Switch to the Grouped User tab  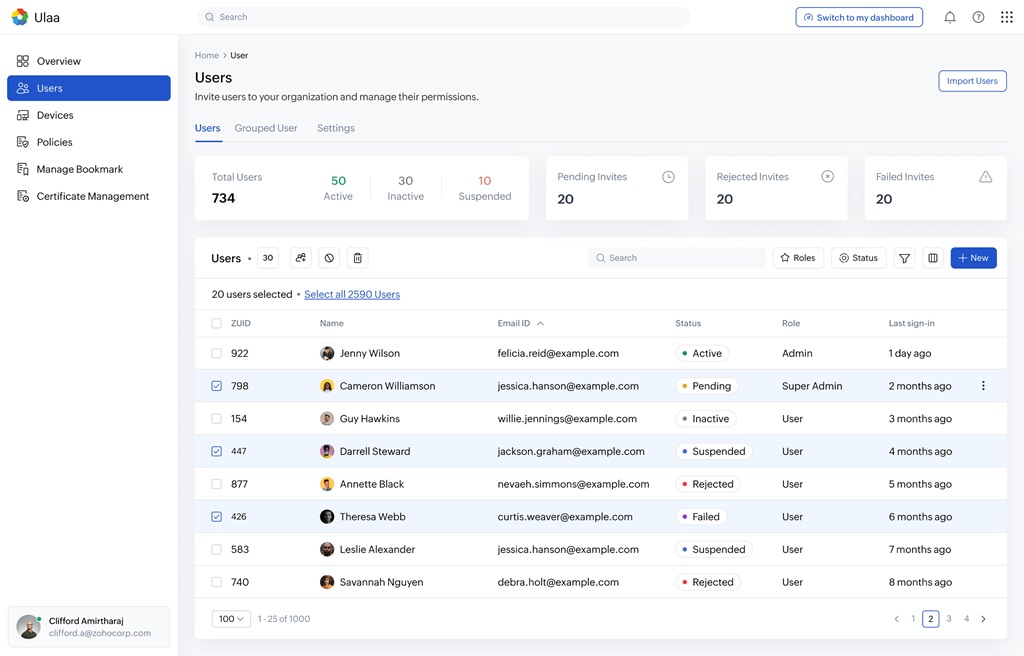266,128
